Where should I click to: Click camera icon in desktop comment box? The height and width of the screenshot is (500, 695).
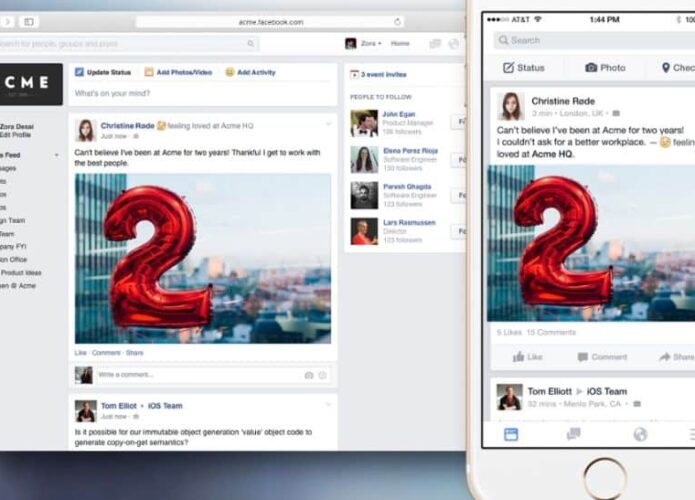[309, 375]
